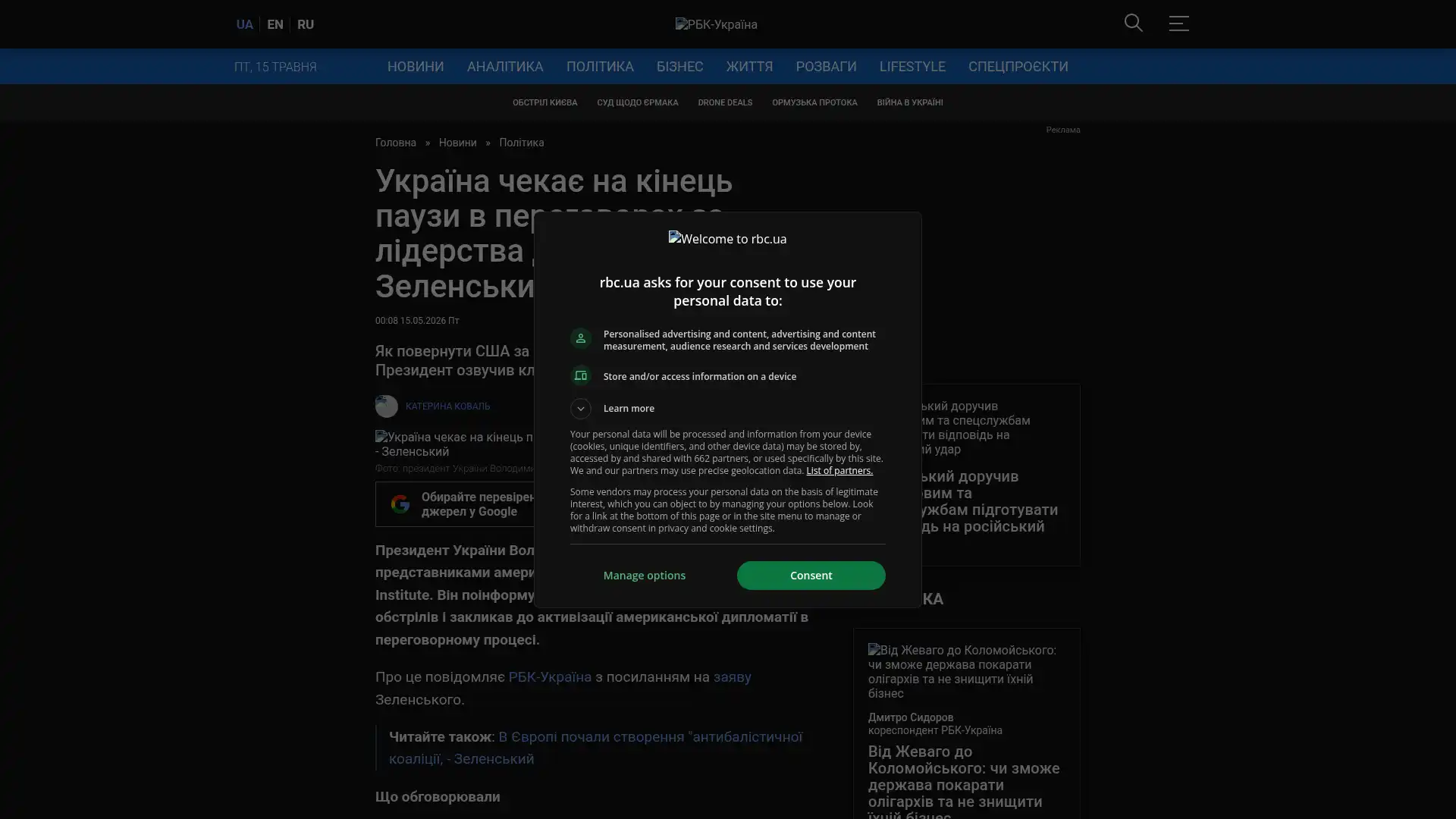Go to Політика breadcrumb
This screenshot has width=1456, height=819.
click(522, 143)
